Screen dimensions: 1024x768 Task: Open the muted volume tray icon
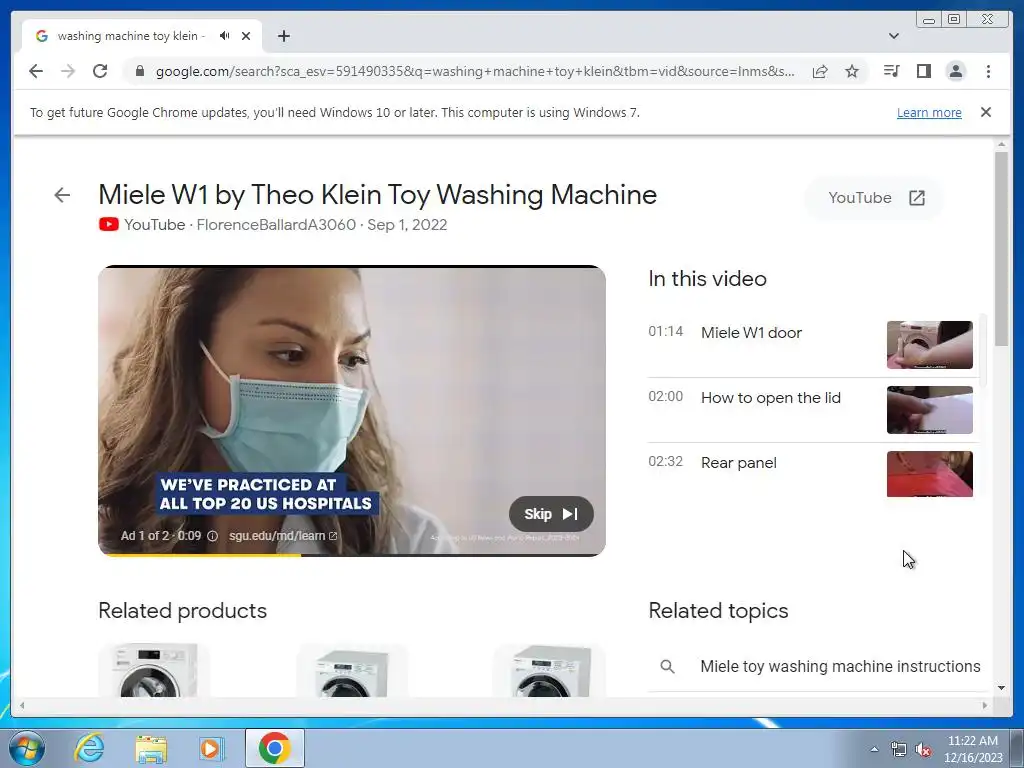[923, 749]
